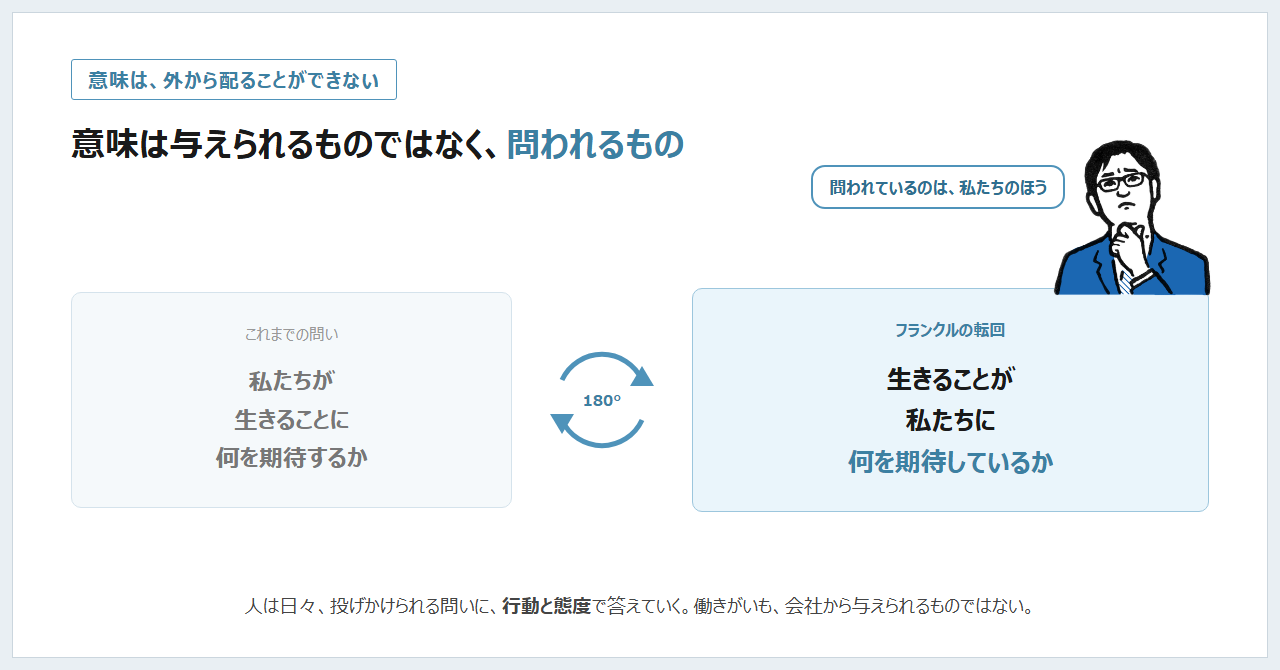Click the speech bubble 問われているのは、私たちのほう
This screenshot has width=1280, height=670.
tap(937, 187)
